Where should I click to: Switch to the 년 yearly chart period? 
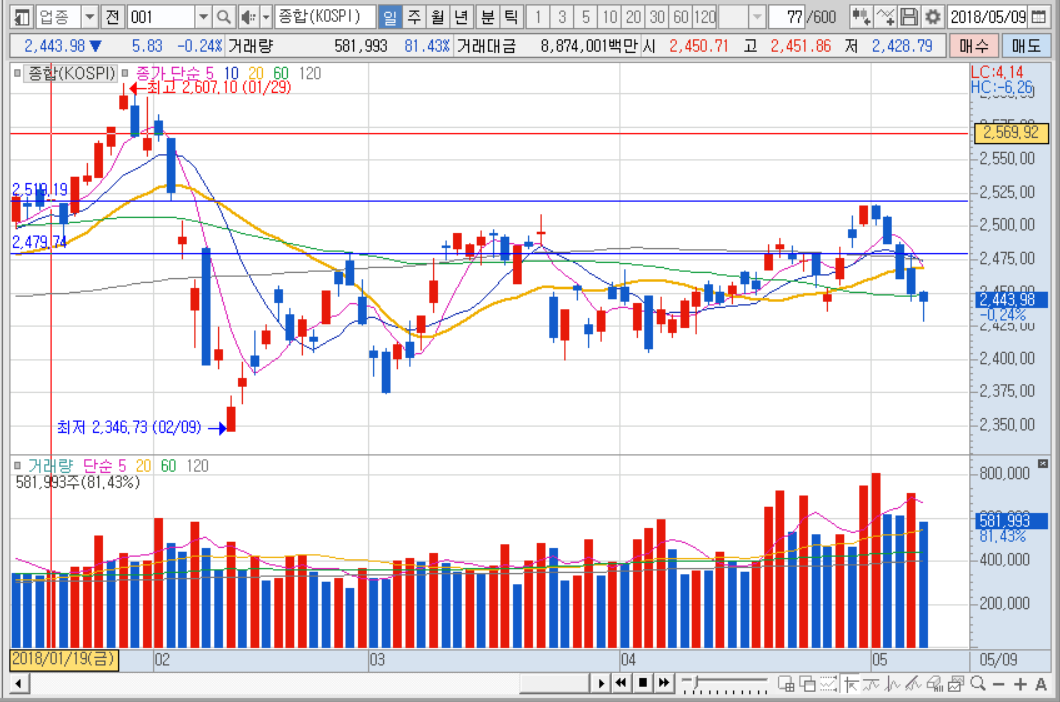pos(462,16)
